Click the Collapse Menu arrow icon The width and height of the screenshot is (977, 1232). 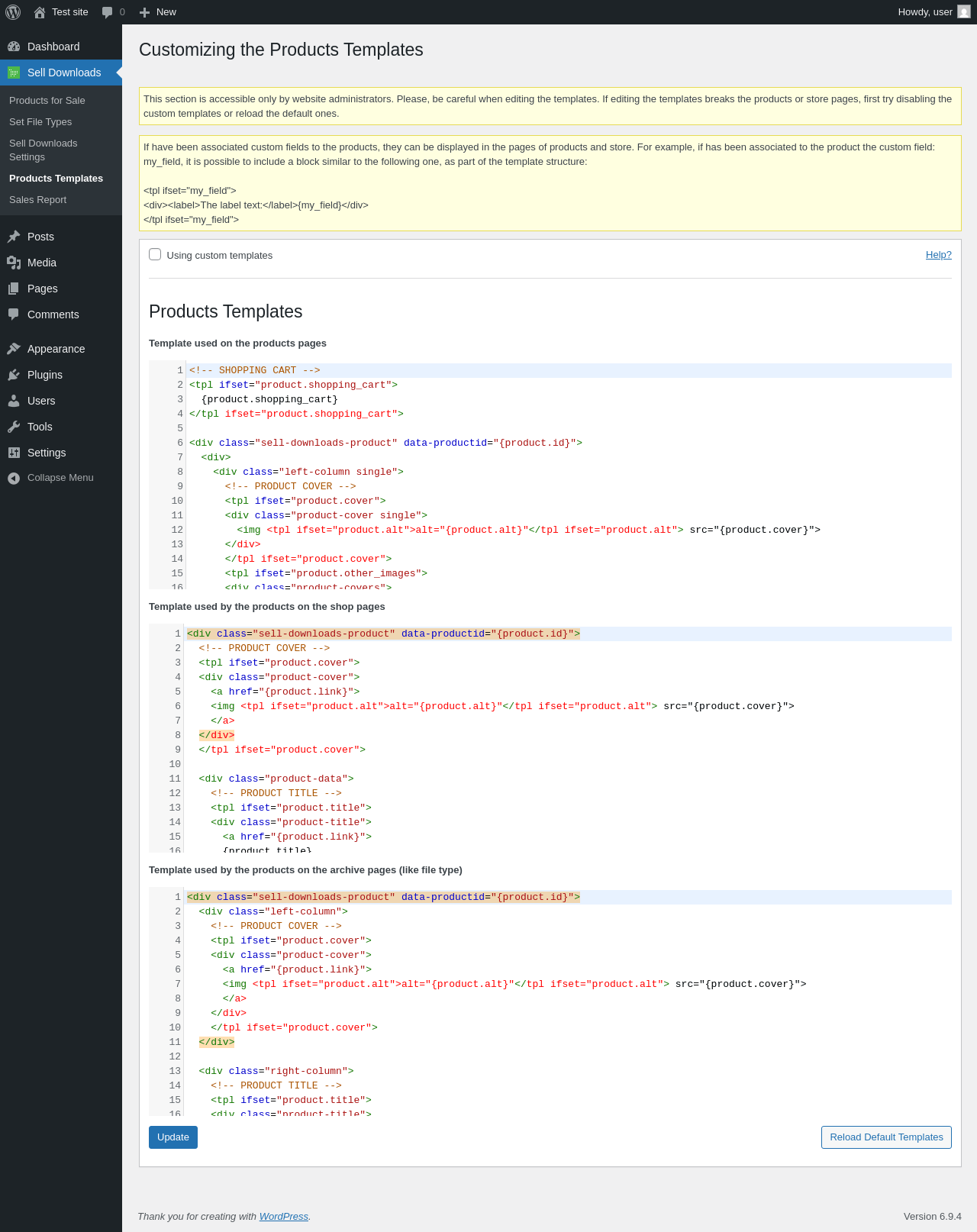tap(14, 478)
